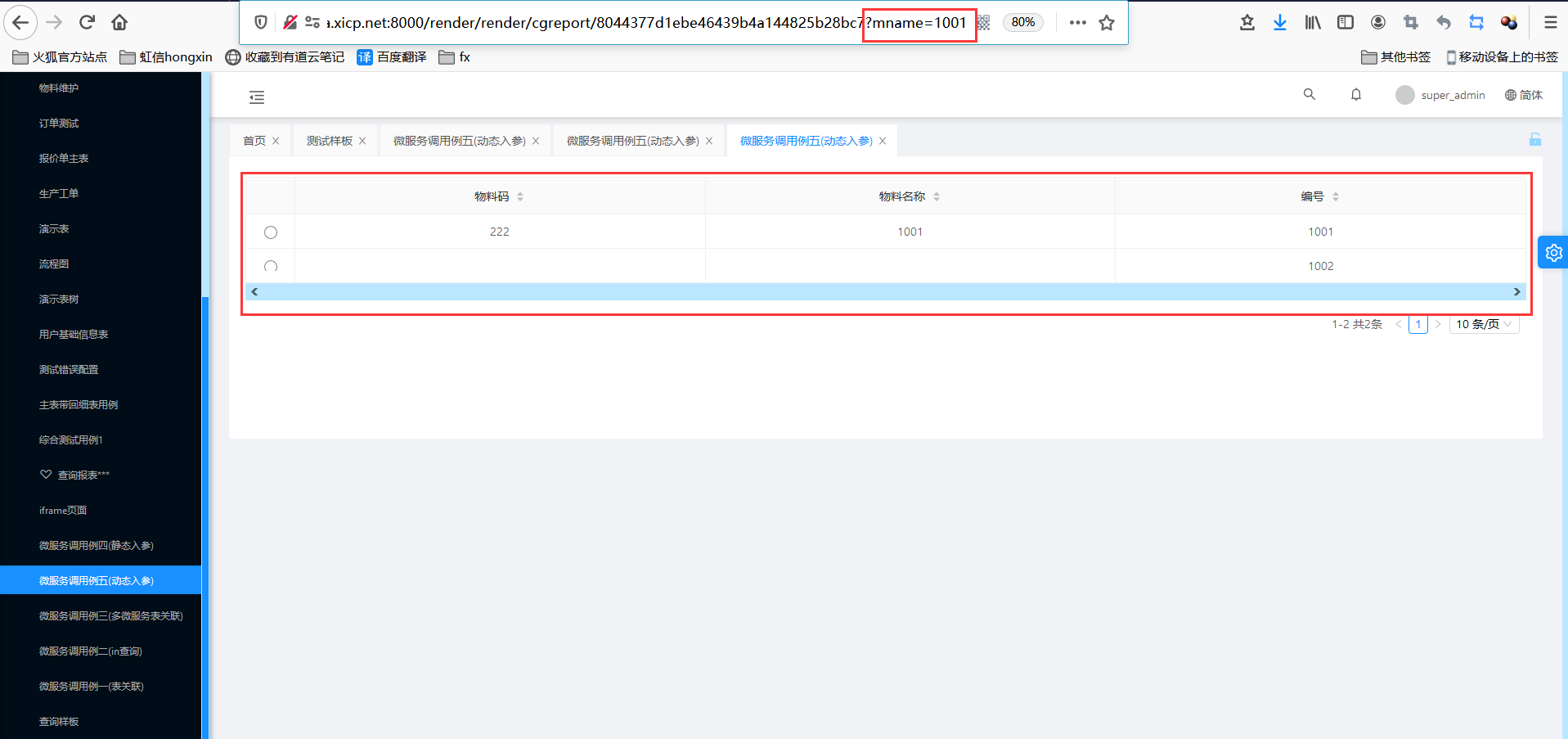Open the 10 条/页 page size dropdown
Image resolution: width=1568 pixels, height=739 pixels.
point(1483,324)
